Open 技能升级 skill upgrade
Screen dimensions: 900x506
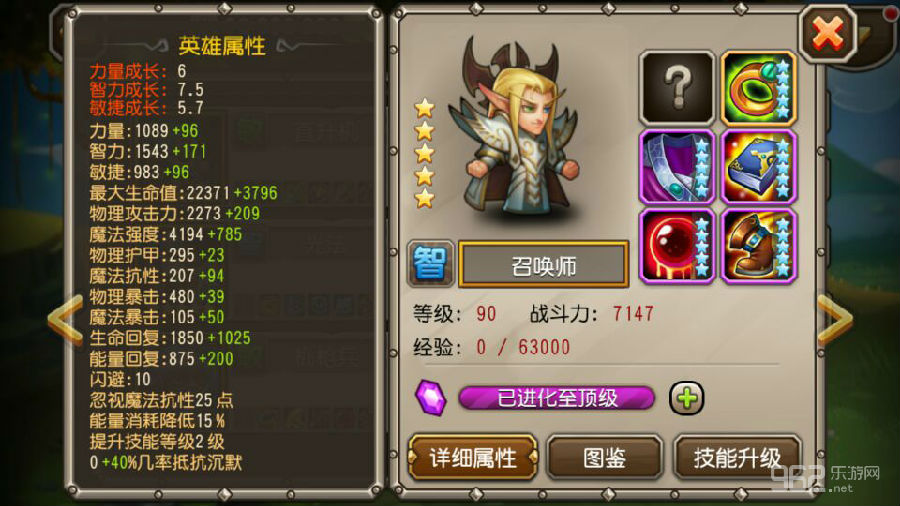coord(737,457)
